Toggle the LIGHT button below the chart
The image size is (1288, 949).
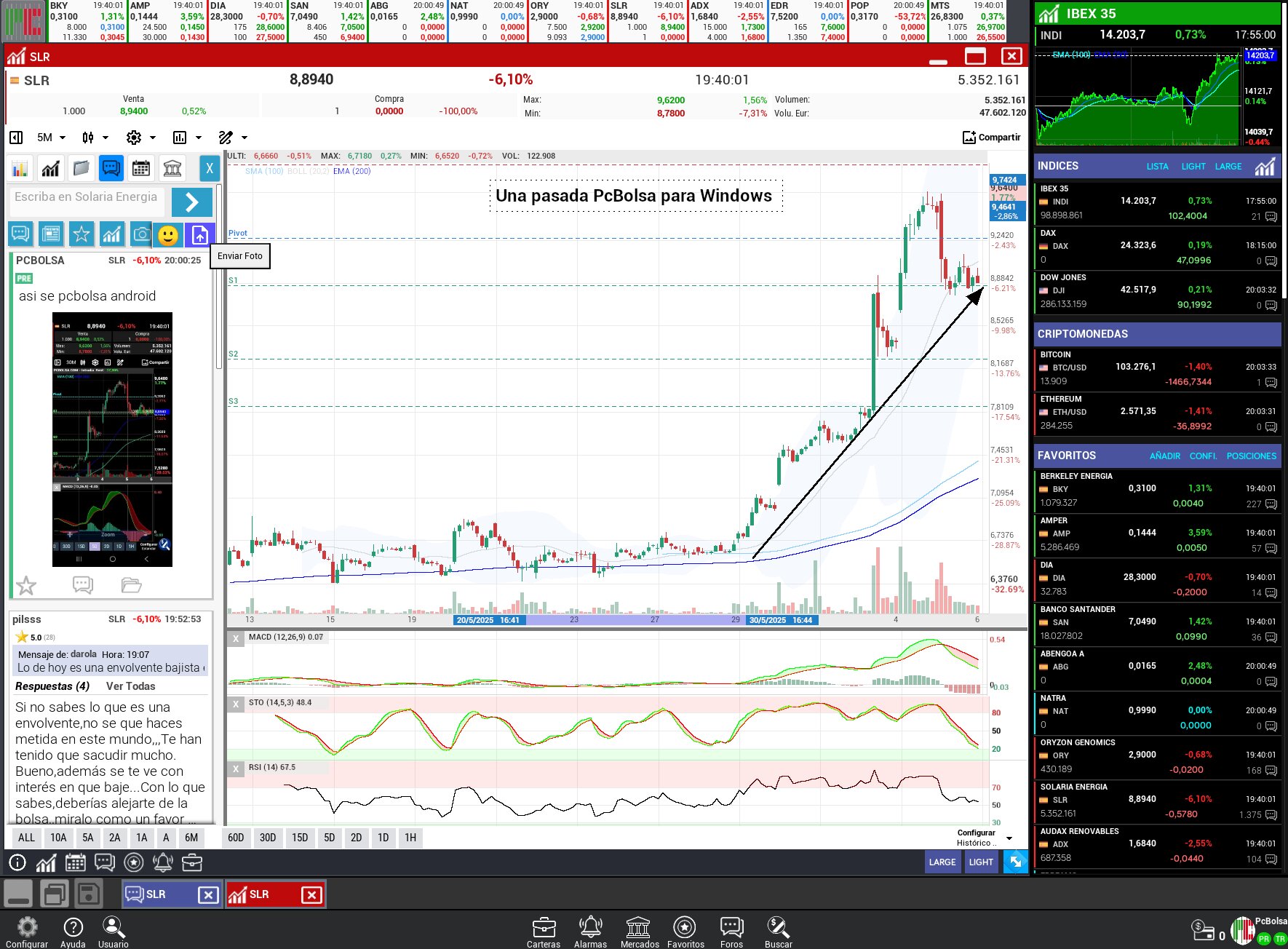pyautogui.click(x=981, y=862)
